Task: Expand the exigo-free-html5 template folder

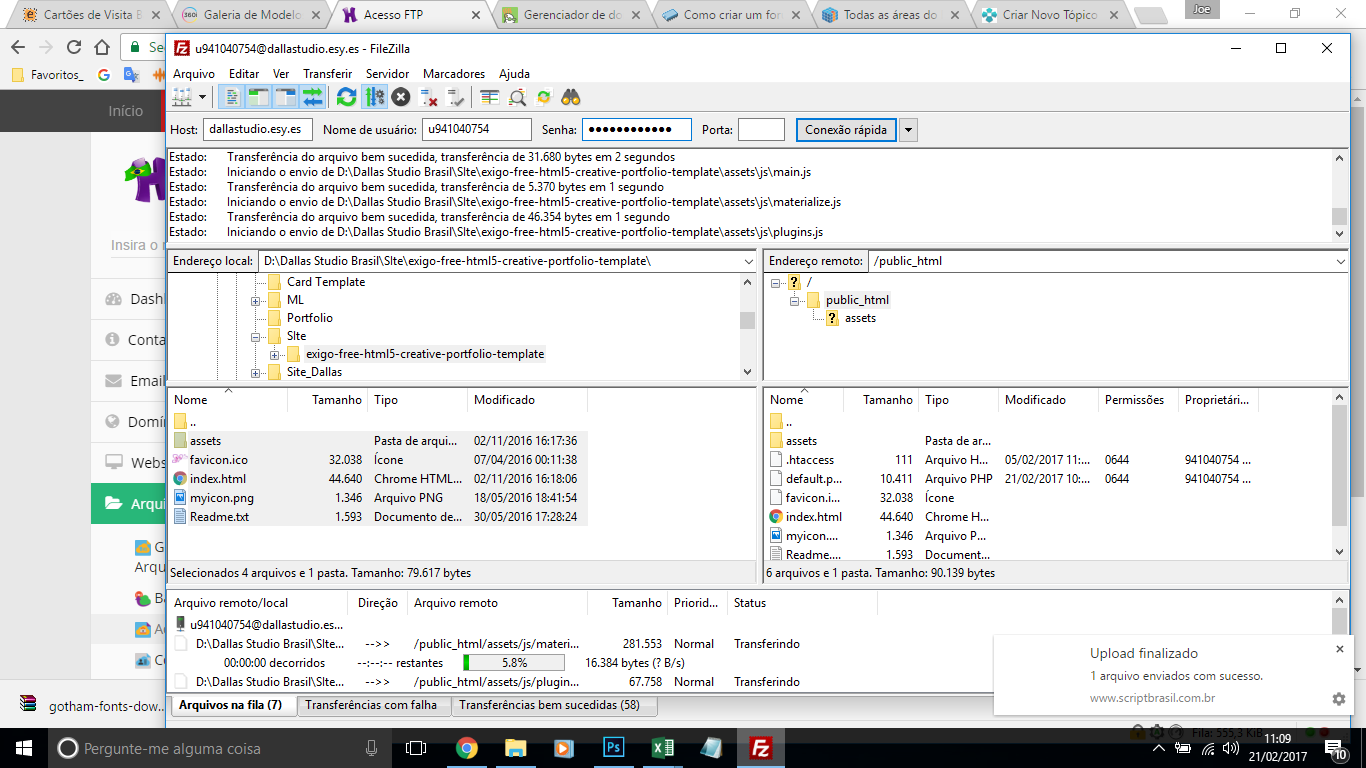Action: tap(275, 354)
